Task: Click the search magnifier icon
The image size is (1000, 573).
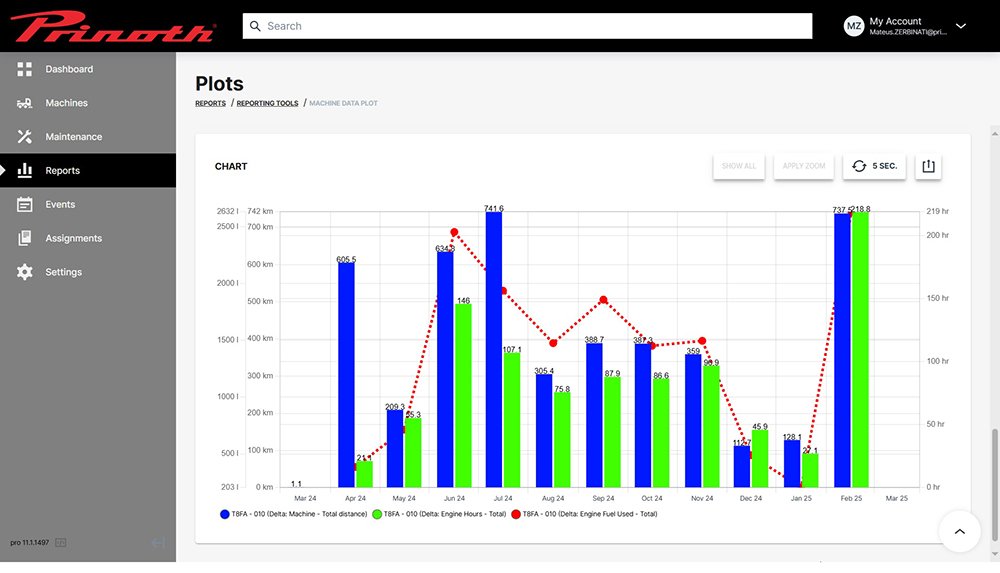Action: click(256, 26)
